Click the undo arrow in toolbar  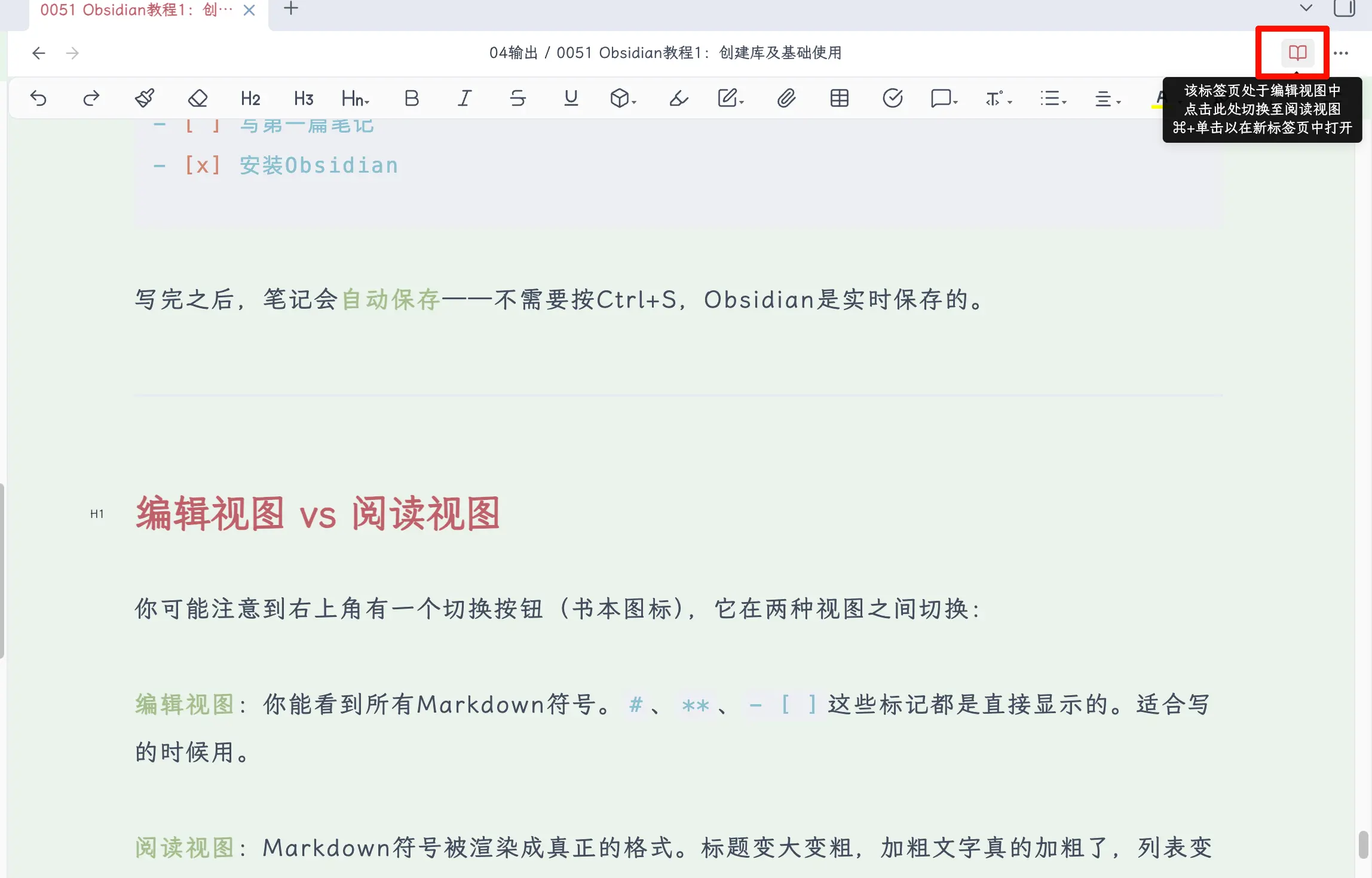point(38,98)
